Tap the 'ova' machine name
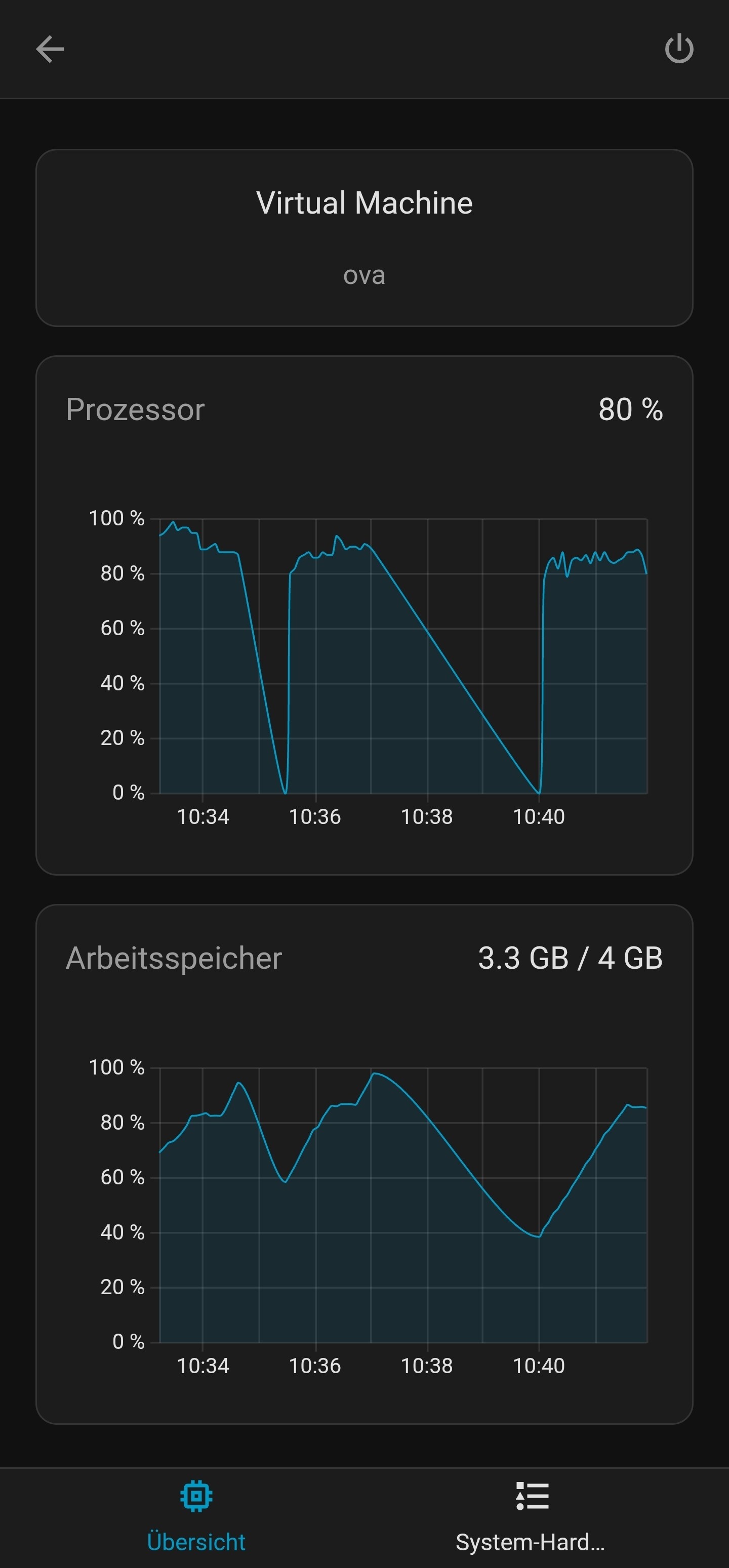Screen dimensions: 729x1568 [x=364, y=275]
